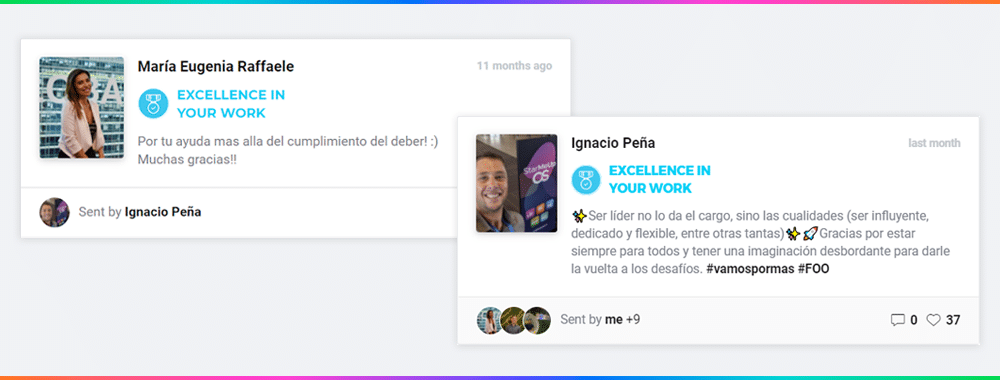Click the second sender avatar on Ignacio's card
Viewport: 1000px width, 380px height.
coord(513,321)
